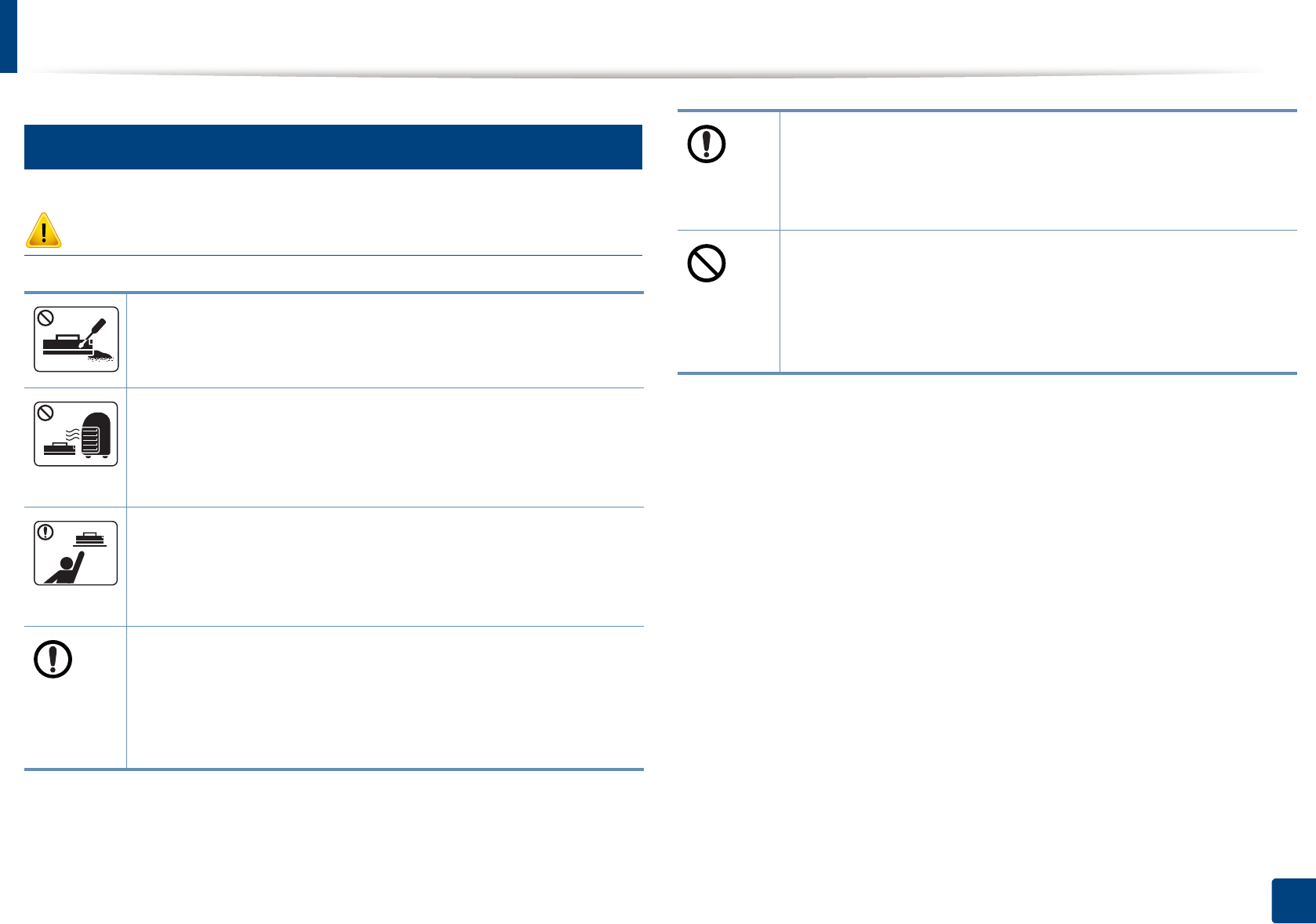Viewport: 1316px width, 924px height.
Task: Click text cell beside left exclamation icon
Action: coord(384,697)
